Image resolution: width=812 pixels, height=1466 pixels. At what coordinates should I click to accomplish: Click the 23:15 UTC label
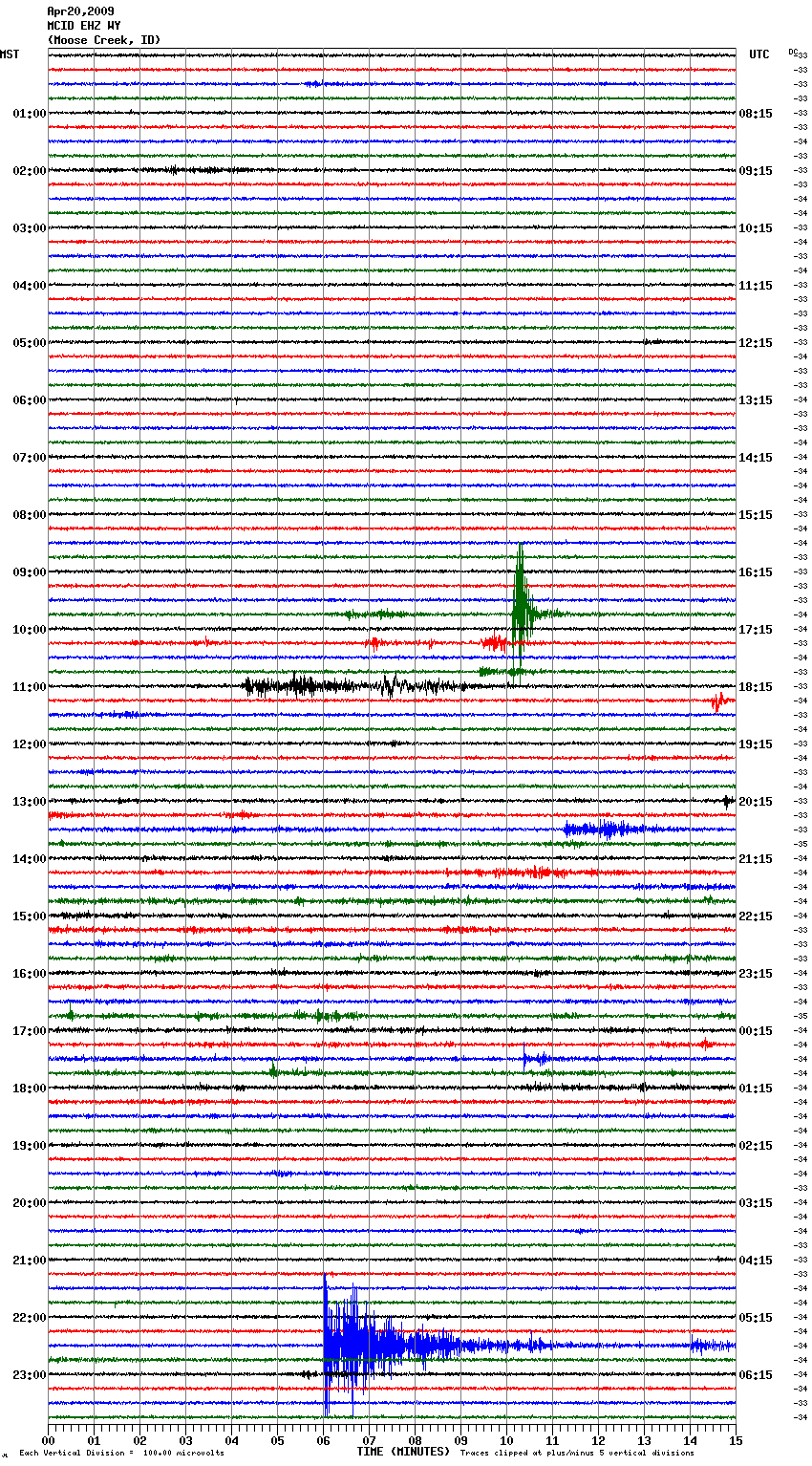756,974
